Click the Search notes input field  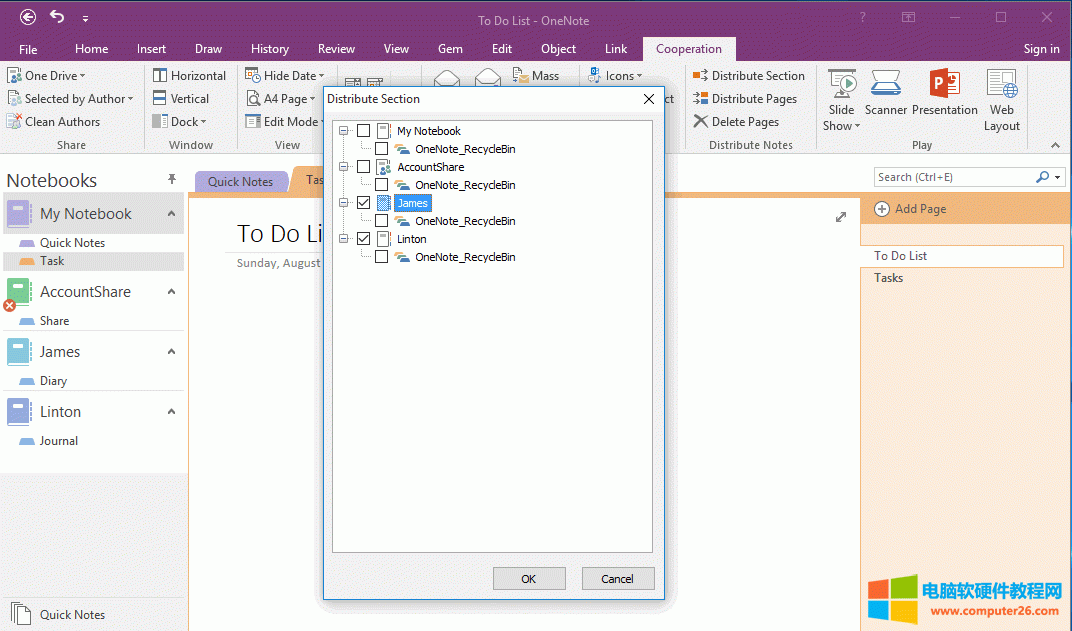click(x=953, y=177)
